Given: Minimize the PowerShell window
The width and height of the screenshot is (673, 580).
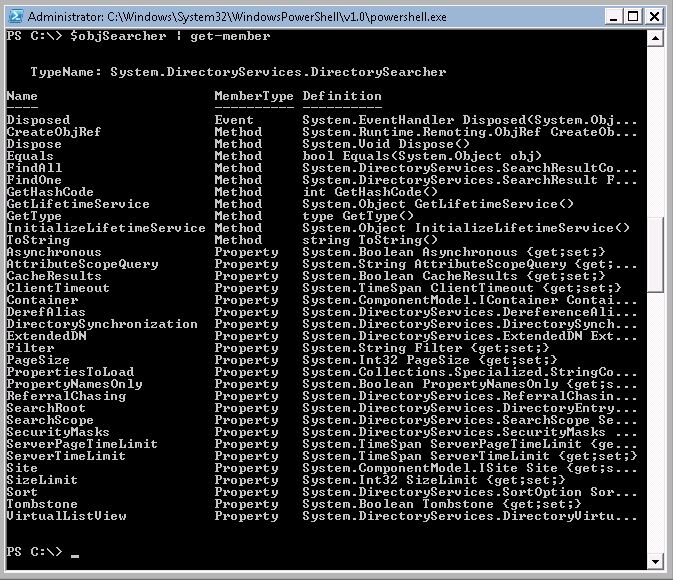Looking at the screenshot, I should [612, 17].
